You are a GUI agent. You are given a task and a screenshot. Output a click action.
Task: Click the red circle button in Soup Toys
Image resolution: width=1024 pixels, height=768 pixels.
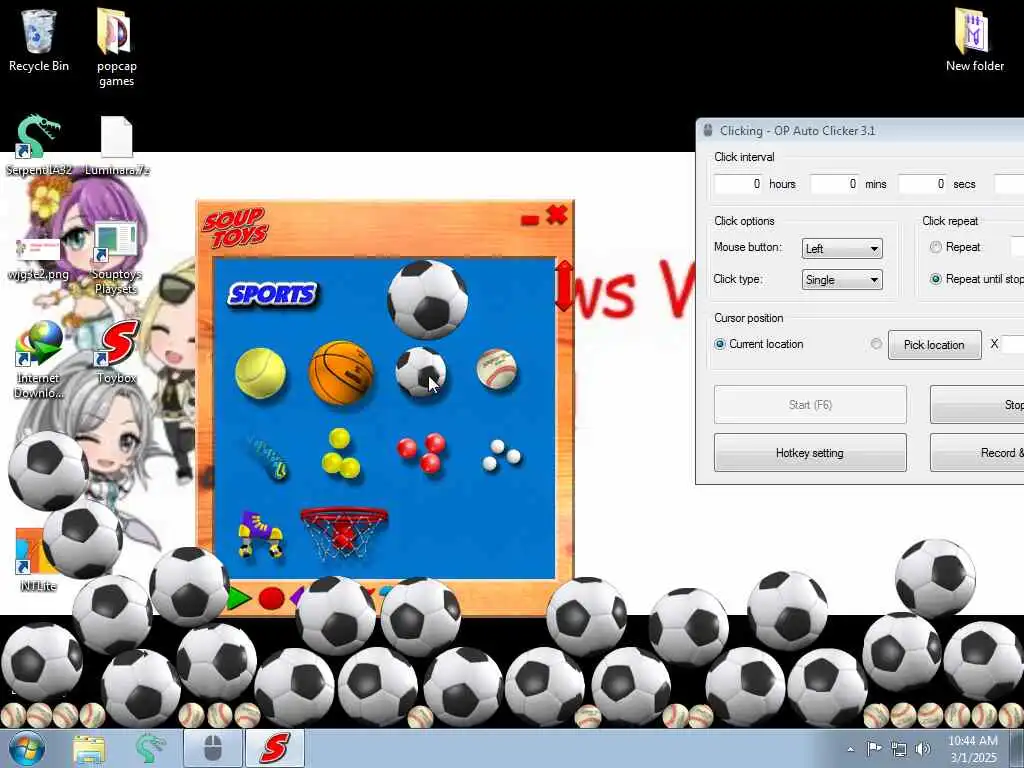[x=271, y=598]
